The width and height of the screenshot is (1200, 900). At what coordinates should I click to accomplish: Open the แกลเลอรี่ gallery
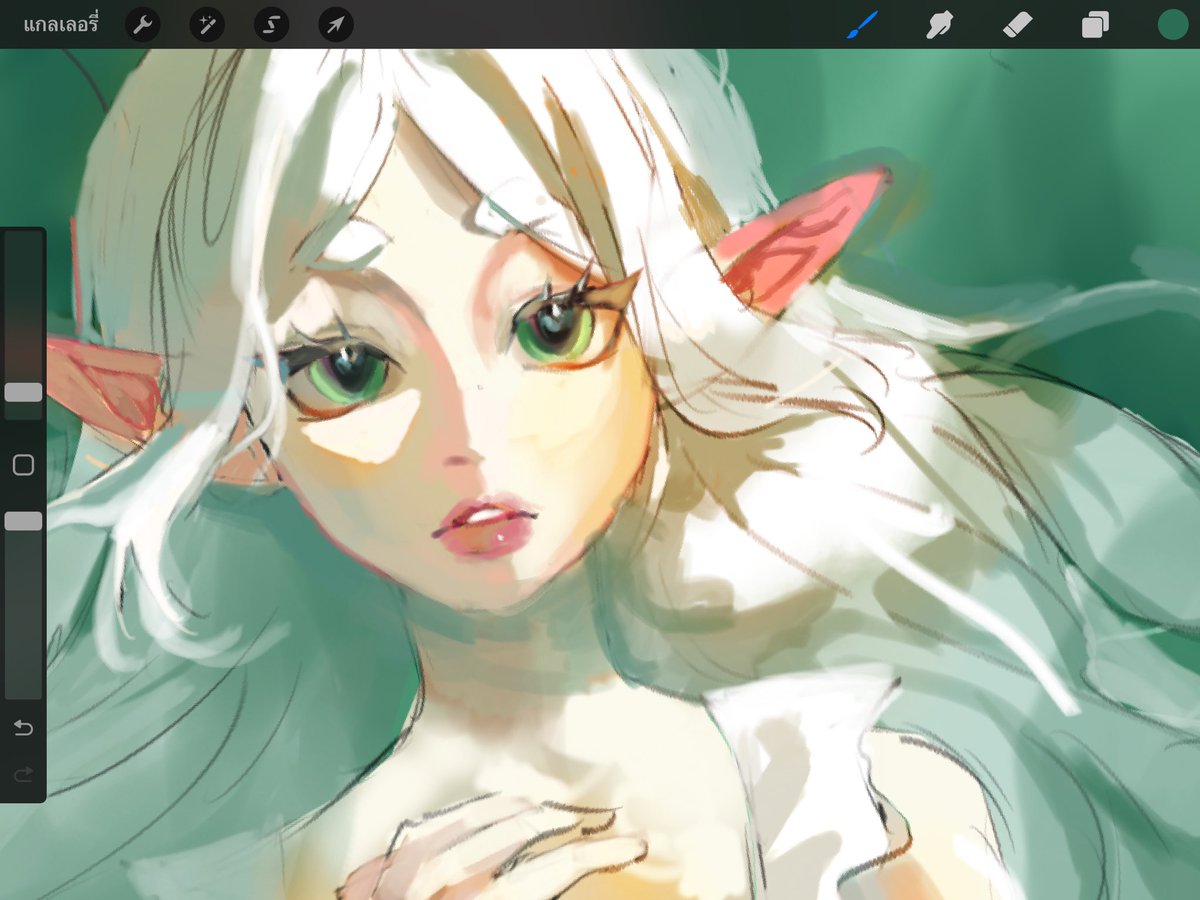click(x=60, y=25)
